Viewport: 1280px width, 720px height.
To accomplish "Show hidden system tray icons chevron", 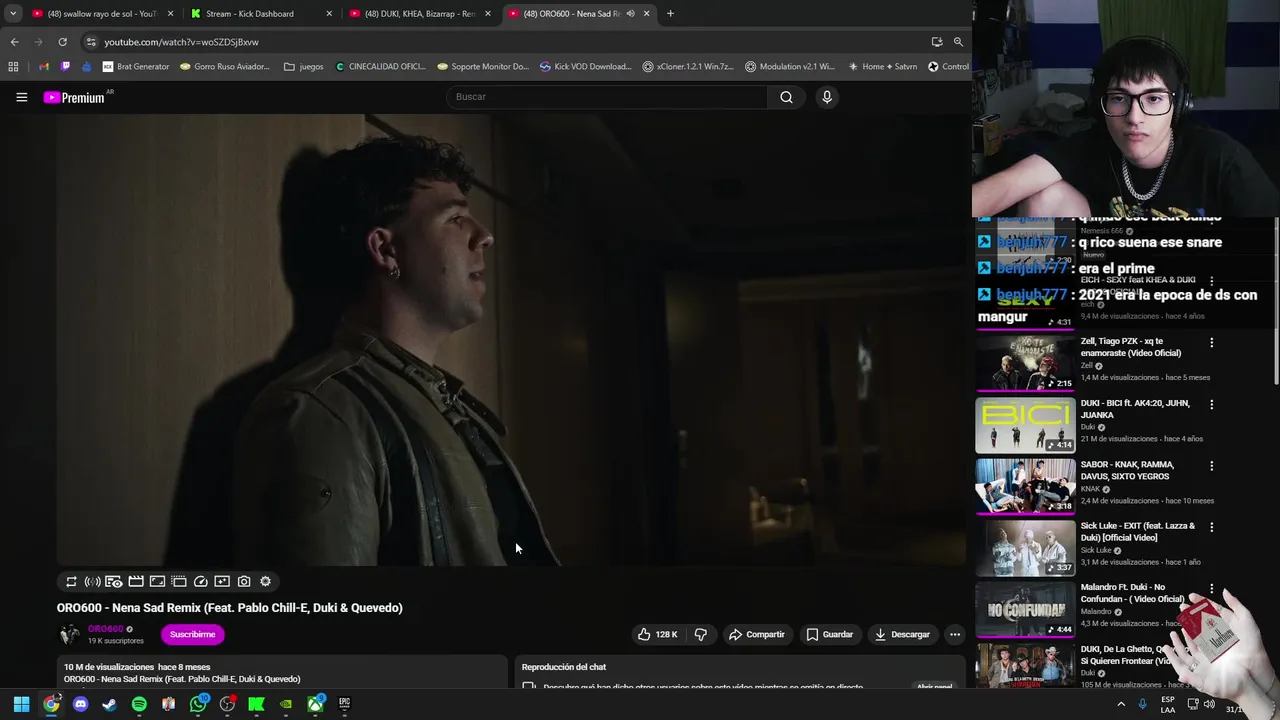I will (x=1121, y=704).
